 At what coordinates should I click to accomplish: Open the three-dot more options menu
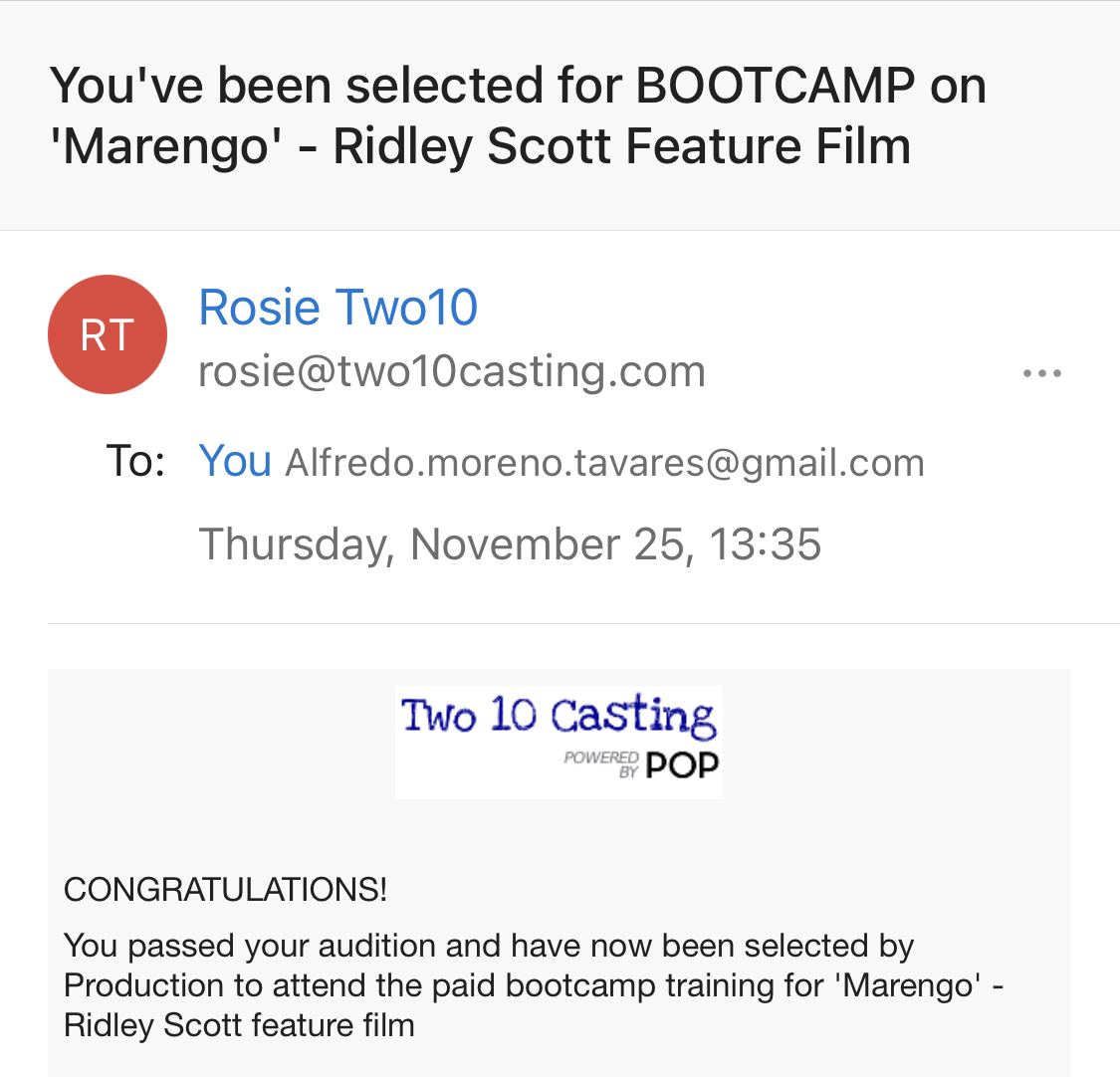click(1042, 373)
